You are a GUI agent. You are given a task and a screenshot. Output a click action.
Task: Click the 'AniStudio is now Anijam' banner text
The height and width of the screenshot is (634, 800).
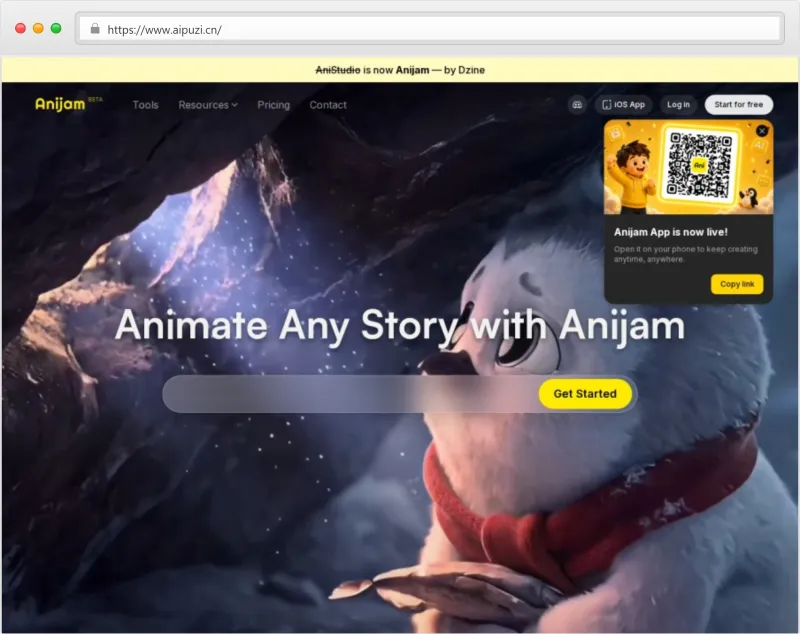pos(400,70)
